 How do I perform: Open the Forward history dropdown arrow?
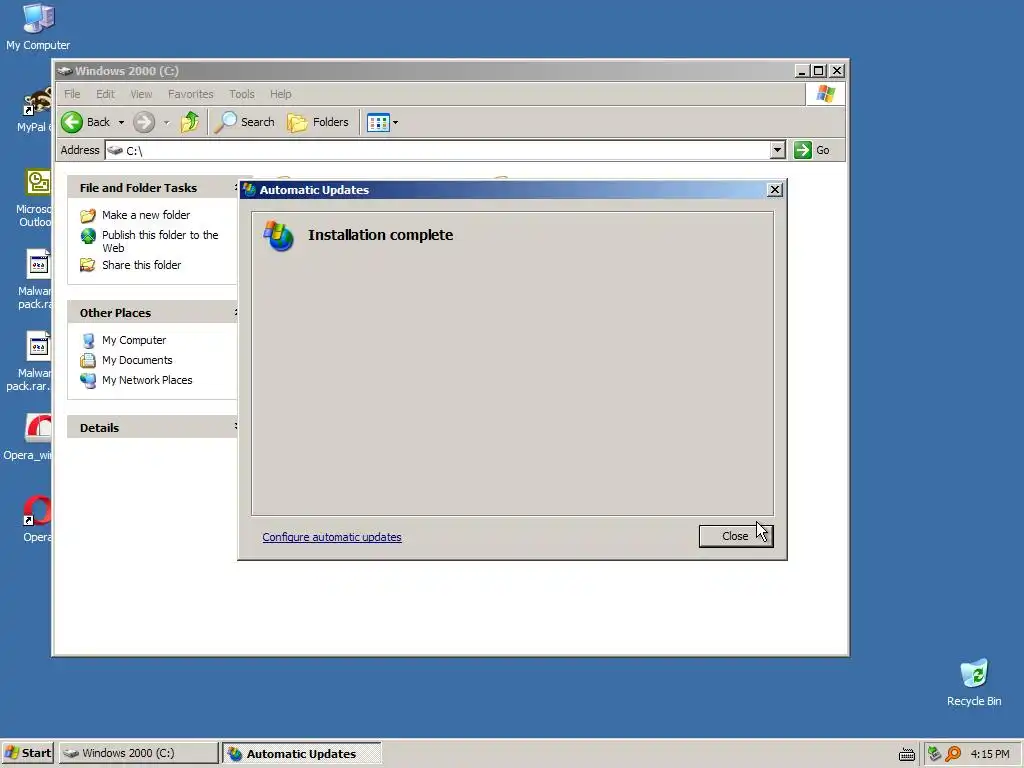click(x=166, y=122)
